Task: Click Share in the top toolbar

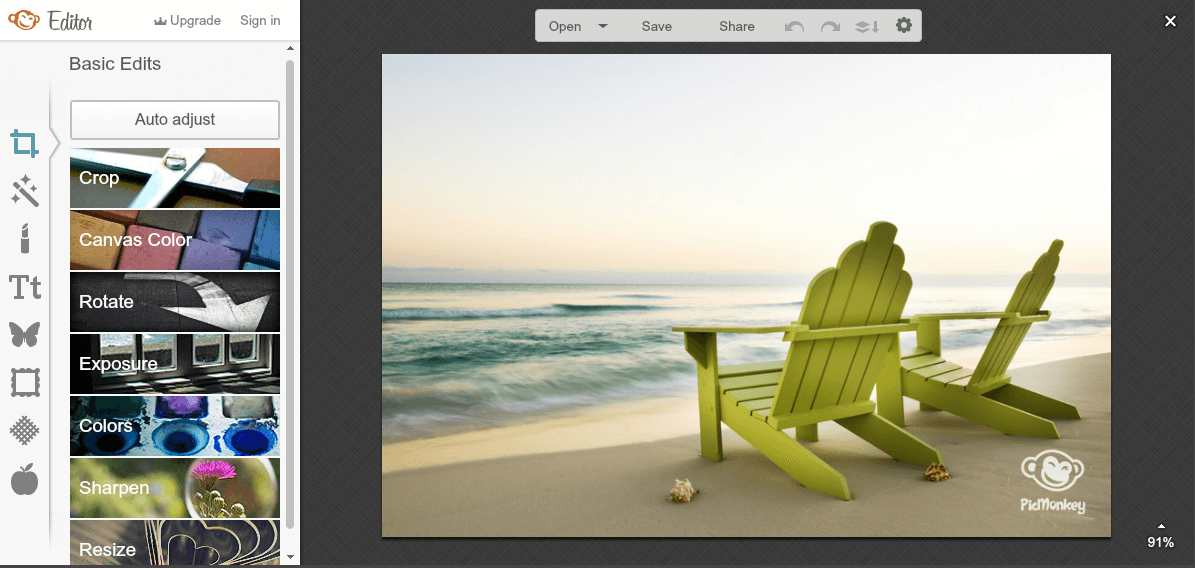Action: [x=737, y=26]
